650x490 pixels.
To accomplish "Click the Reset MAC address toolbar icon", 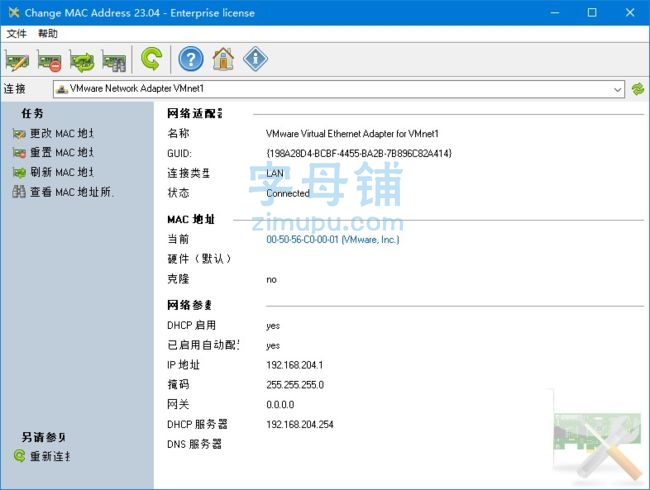I will [x=49, y=61].
